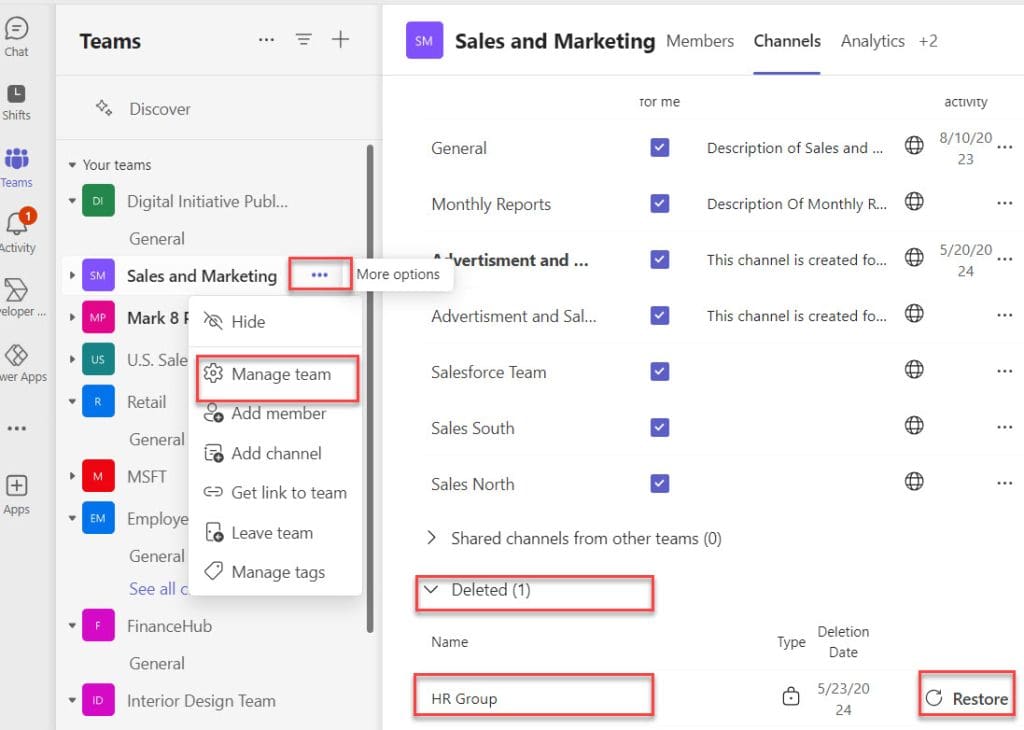Open Chat in the app sidebar
1024x730 pixels.
(16, 37)
